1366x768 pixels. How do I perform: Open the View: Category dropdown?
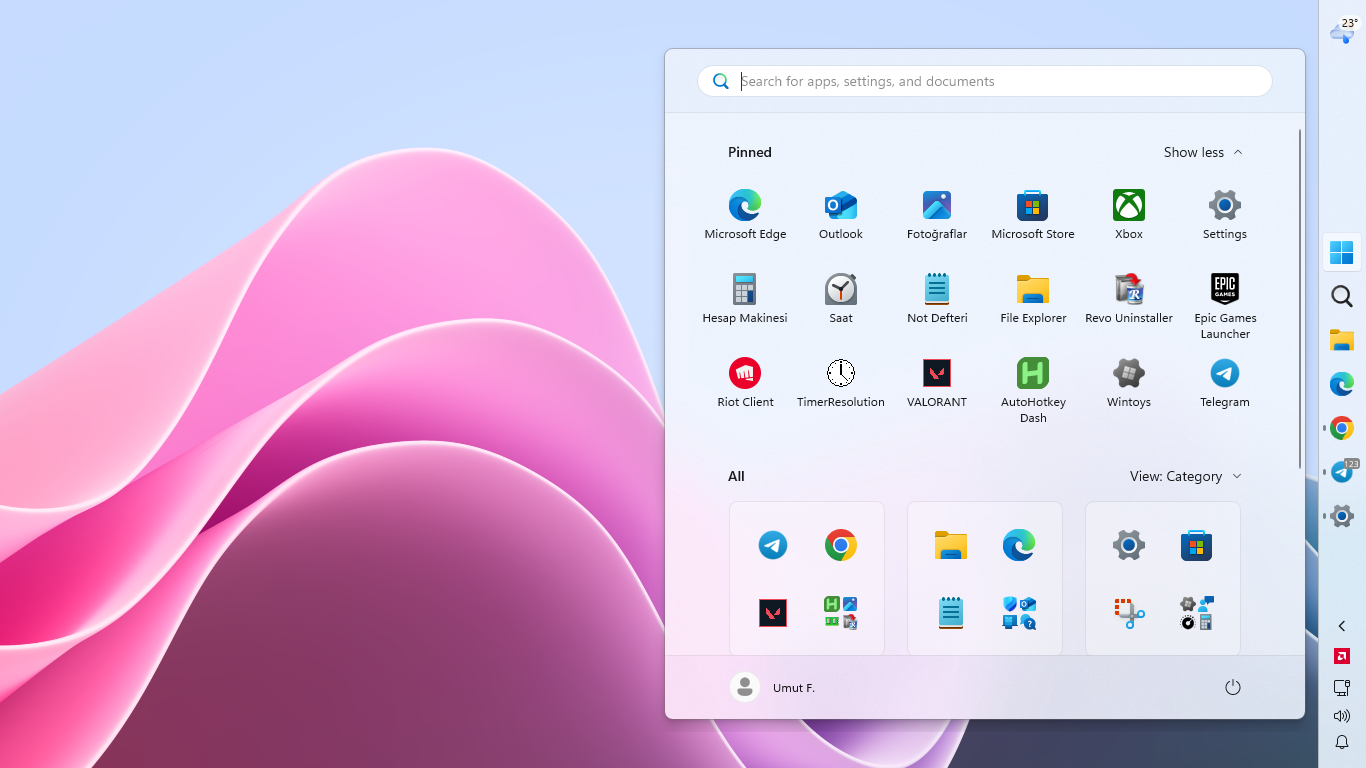[x=1186, y=476]
